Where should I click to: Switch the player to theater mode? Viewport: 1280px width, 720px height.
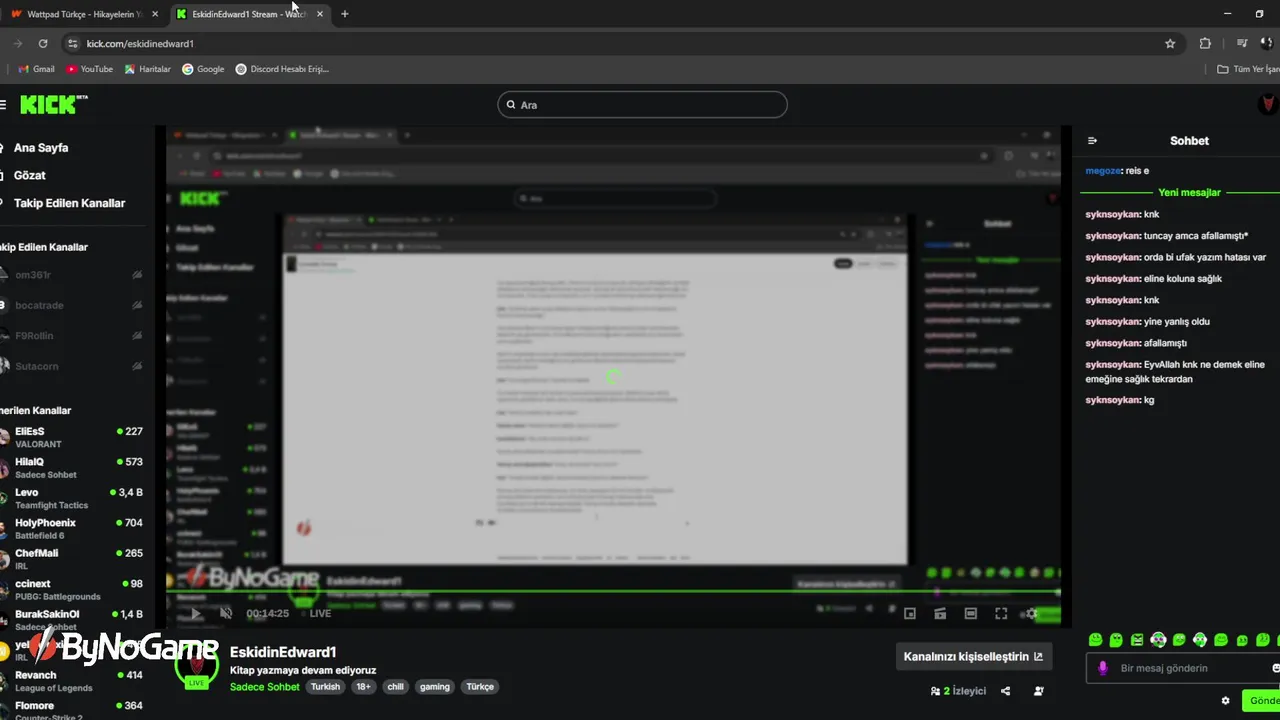point(970,614)
